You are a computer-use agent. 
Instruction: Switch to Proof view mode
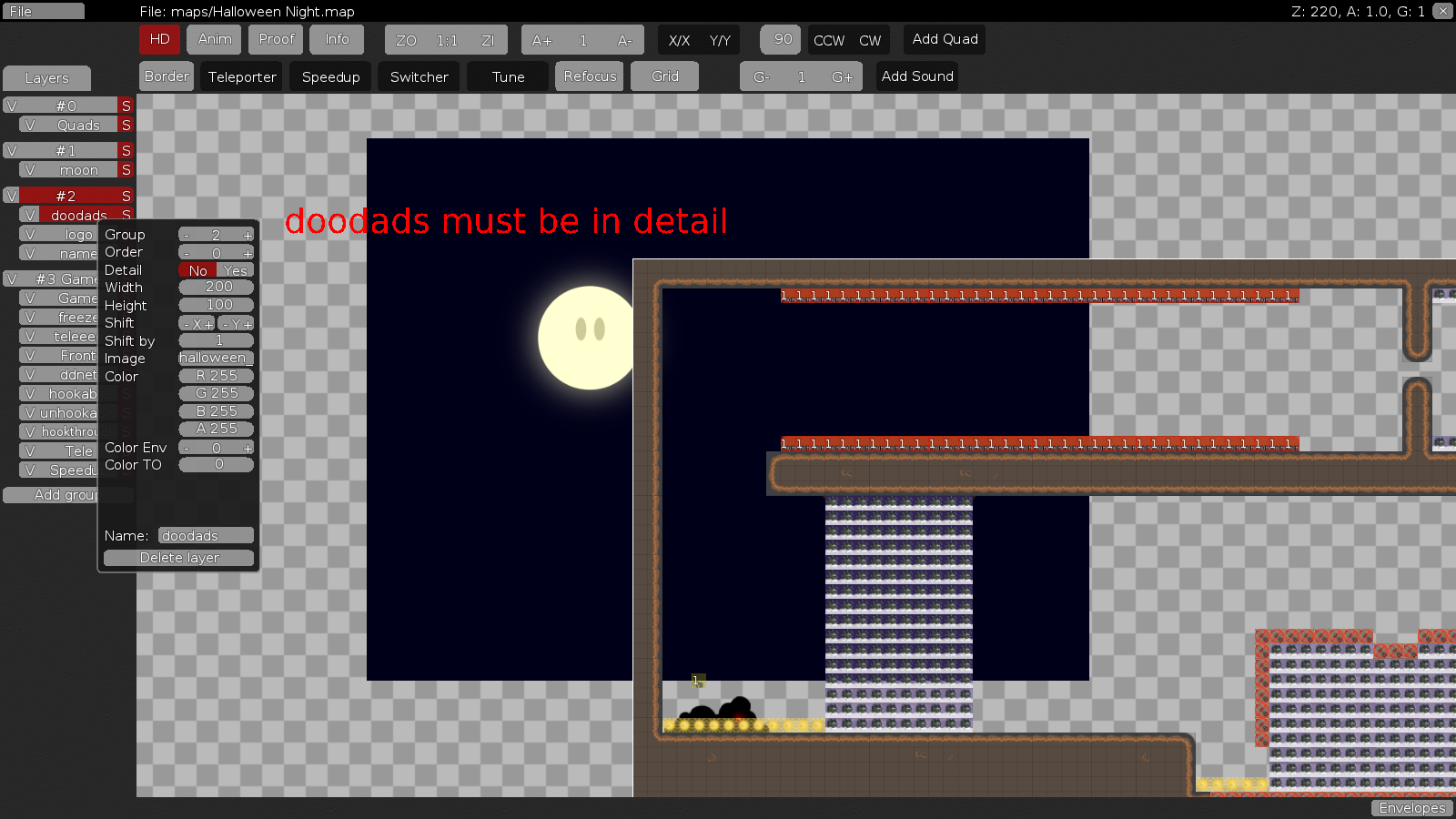(275, 40)
